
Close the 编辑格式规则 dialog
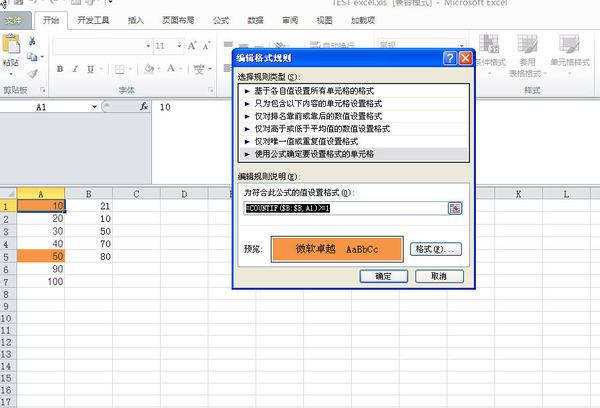465,58
